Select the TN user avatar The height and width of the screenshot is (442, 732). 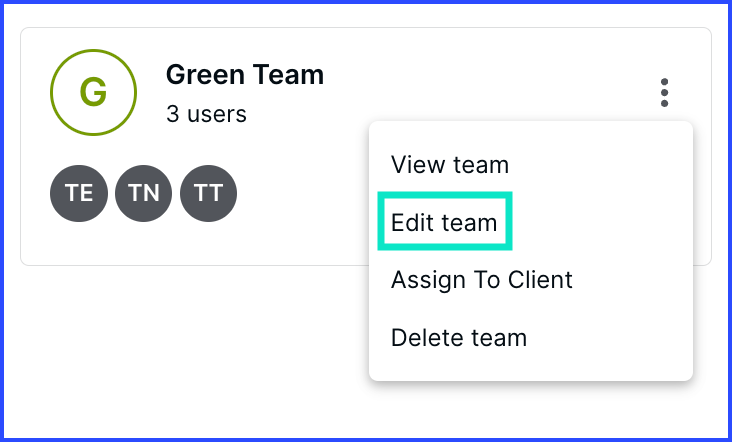pyautogui.click(x=143, y=193)
